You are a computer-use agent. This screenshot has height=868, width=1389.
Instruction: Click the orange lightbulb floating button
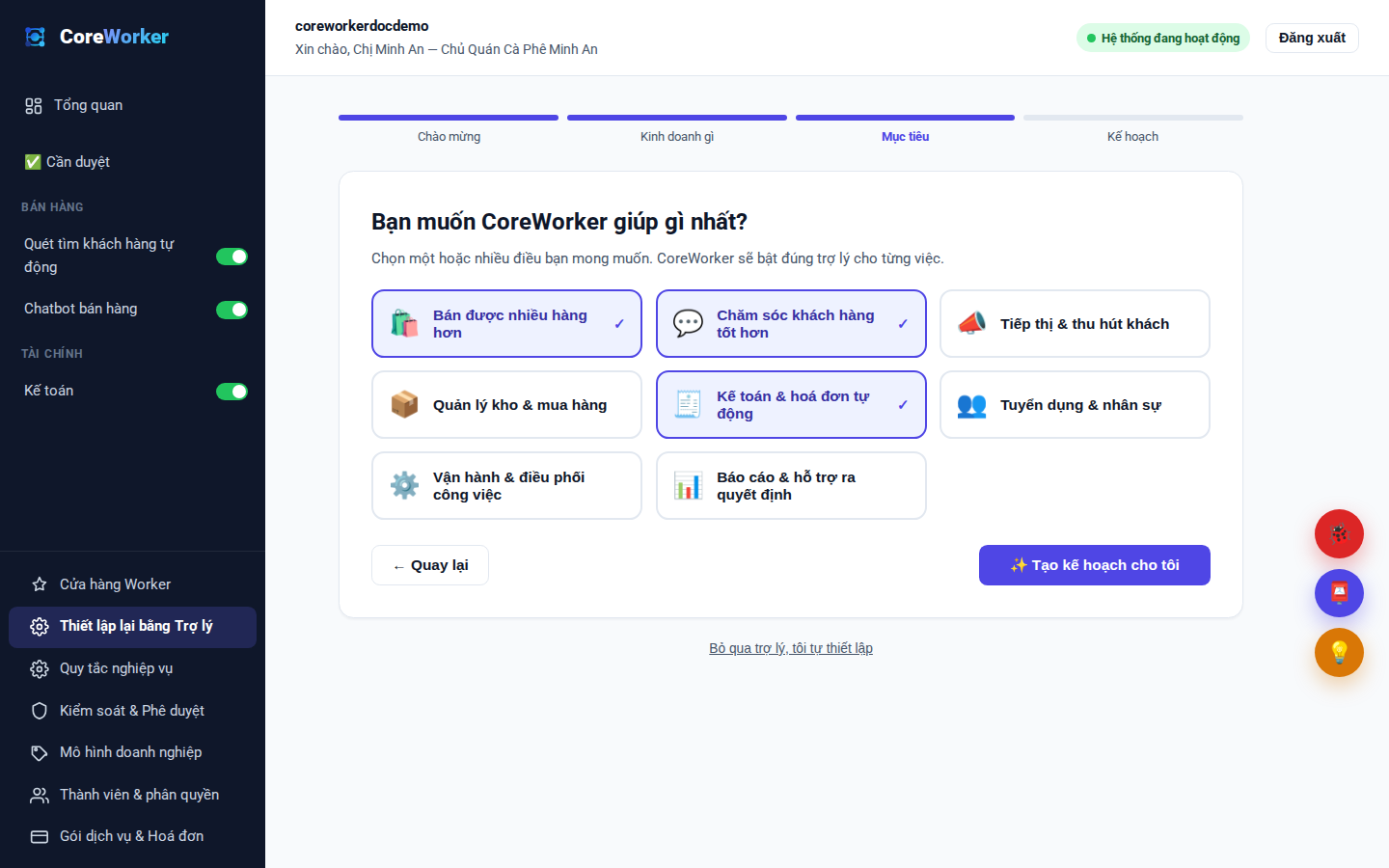[1339, 653]
